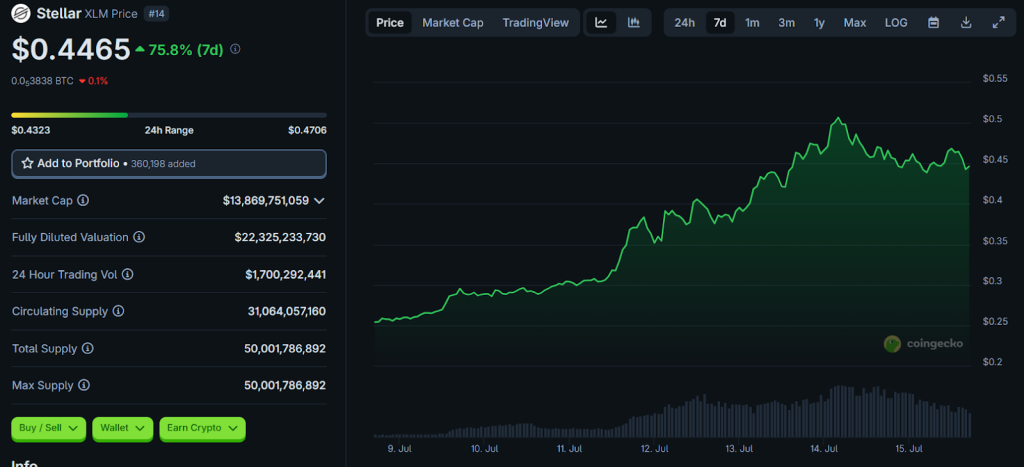
Task: Switch to line chart view icon
Action: (x=601, y=23)
